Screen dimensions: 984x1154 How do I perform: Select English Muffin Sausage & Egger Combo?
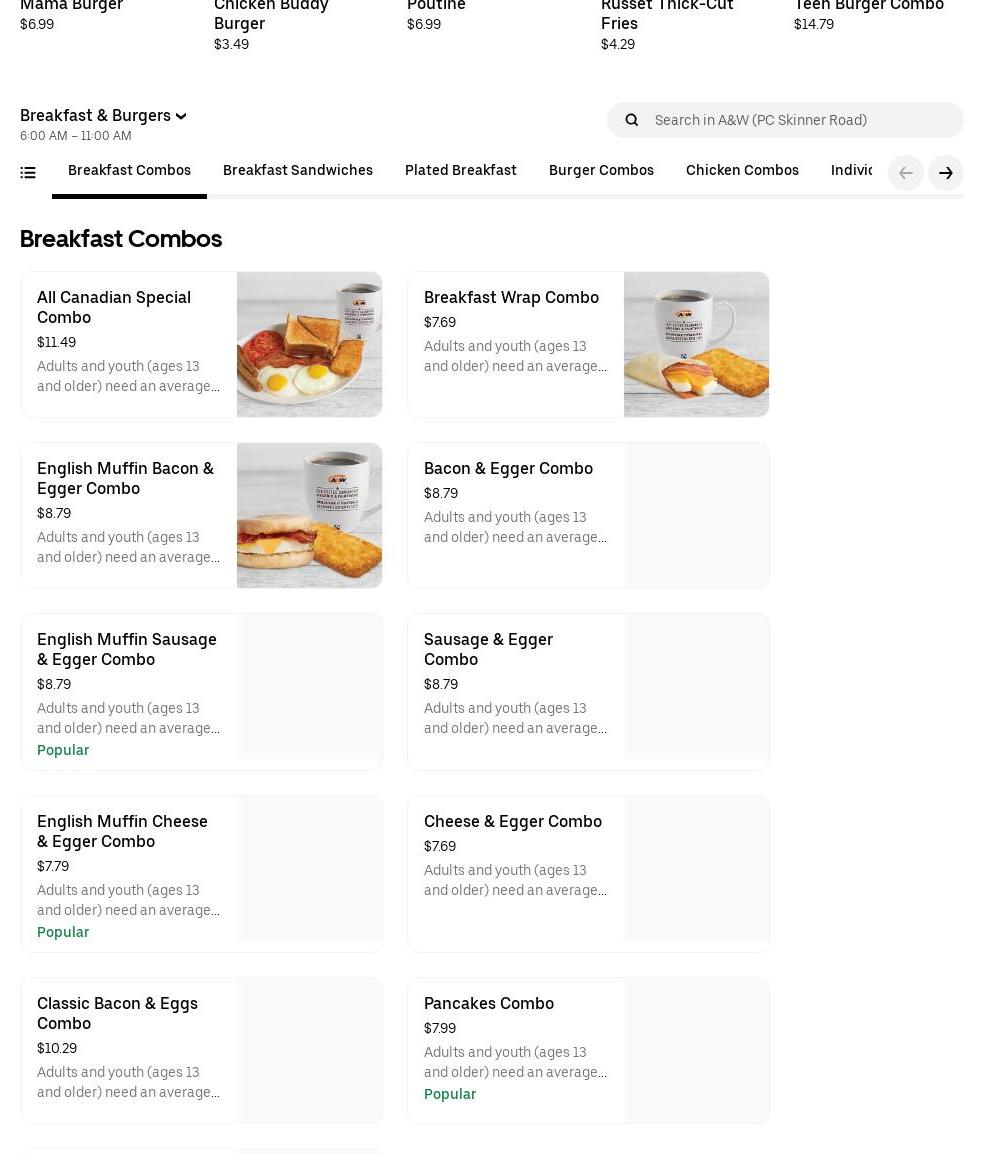[x=127, y=649]
